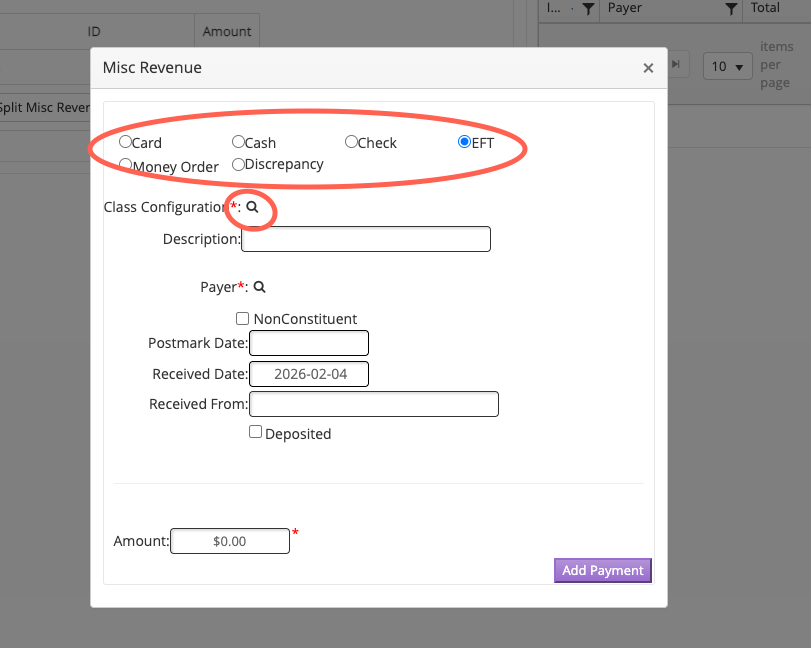Click the Add Payment button

coord(603,570)
